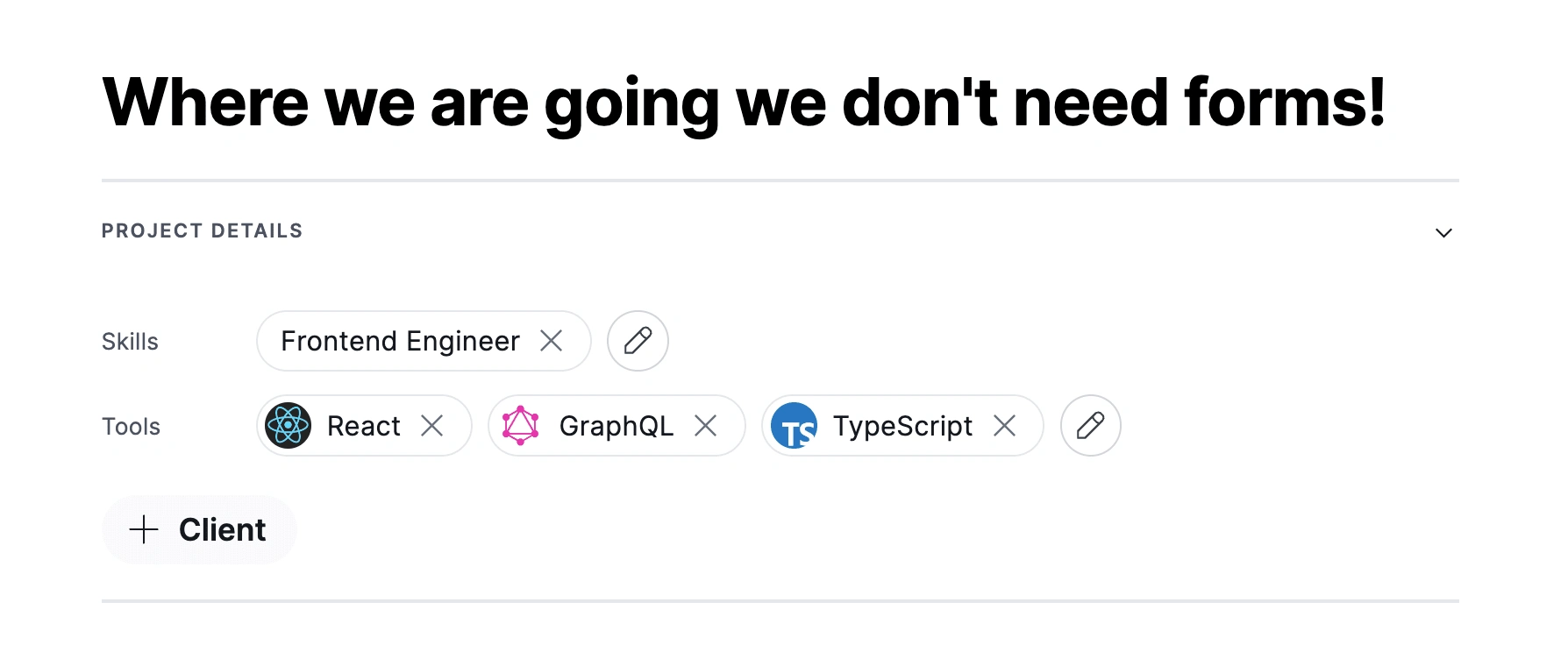This screenshot has height=659, width=1568.
Task: Click the Tools row label
Action: pyautogui.click(x=131, y=427)
